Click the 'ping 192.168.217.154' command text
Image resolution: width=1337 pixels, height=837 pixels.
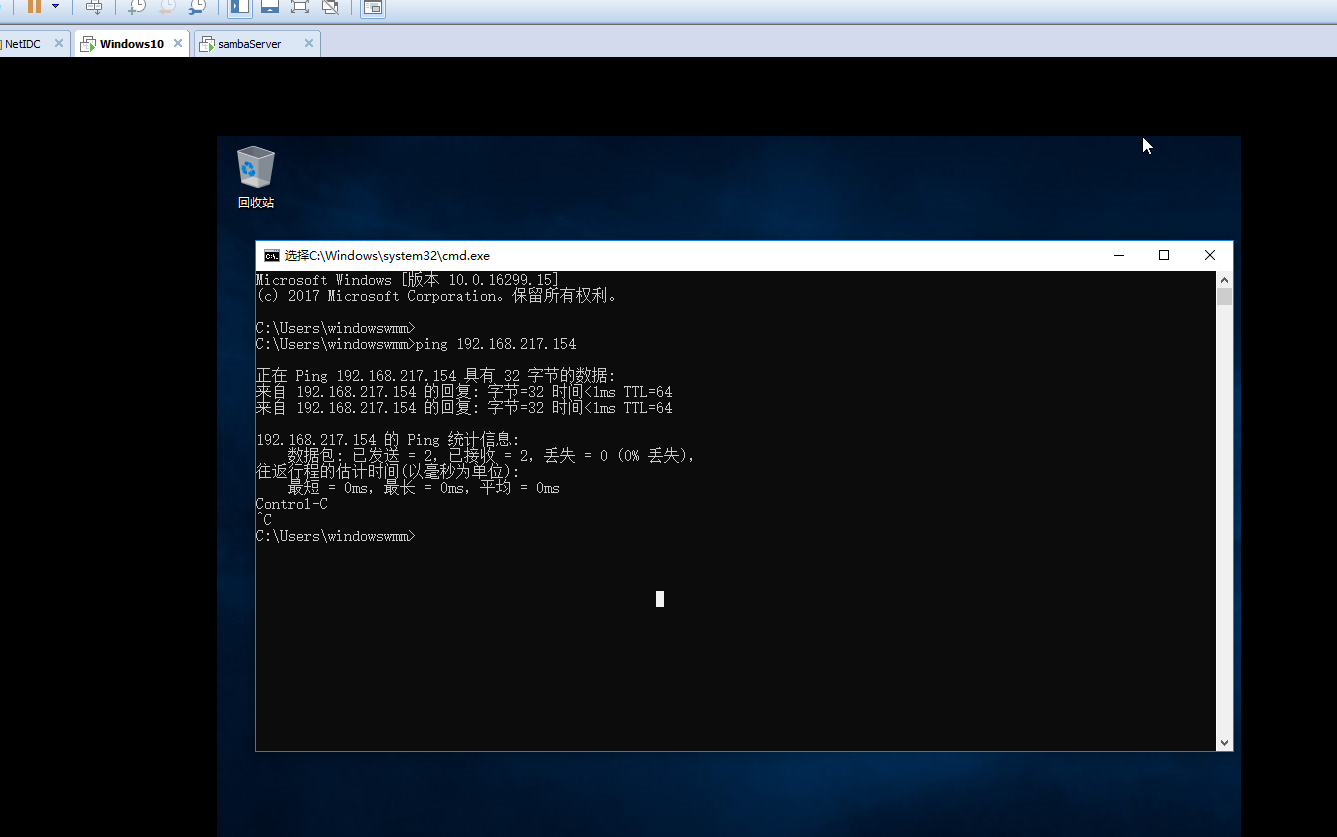pyautogui.click(x=496, y=344)
